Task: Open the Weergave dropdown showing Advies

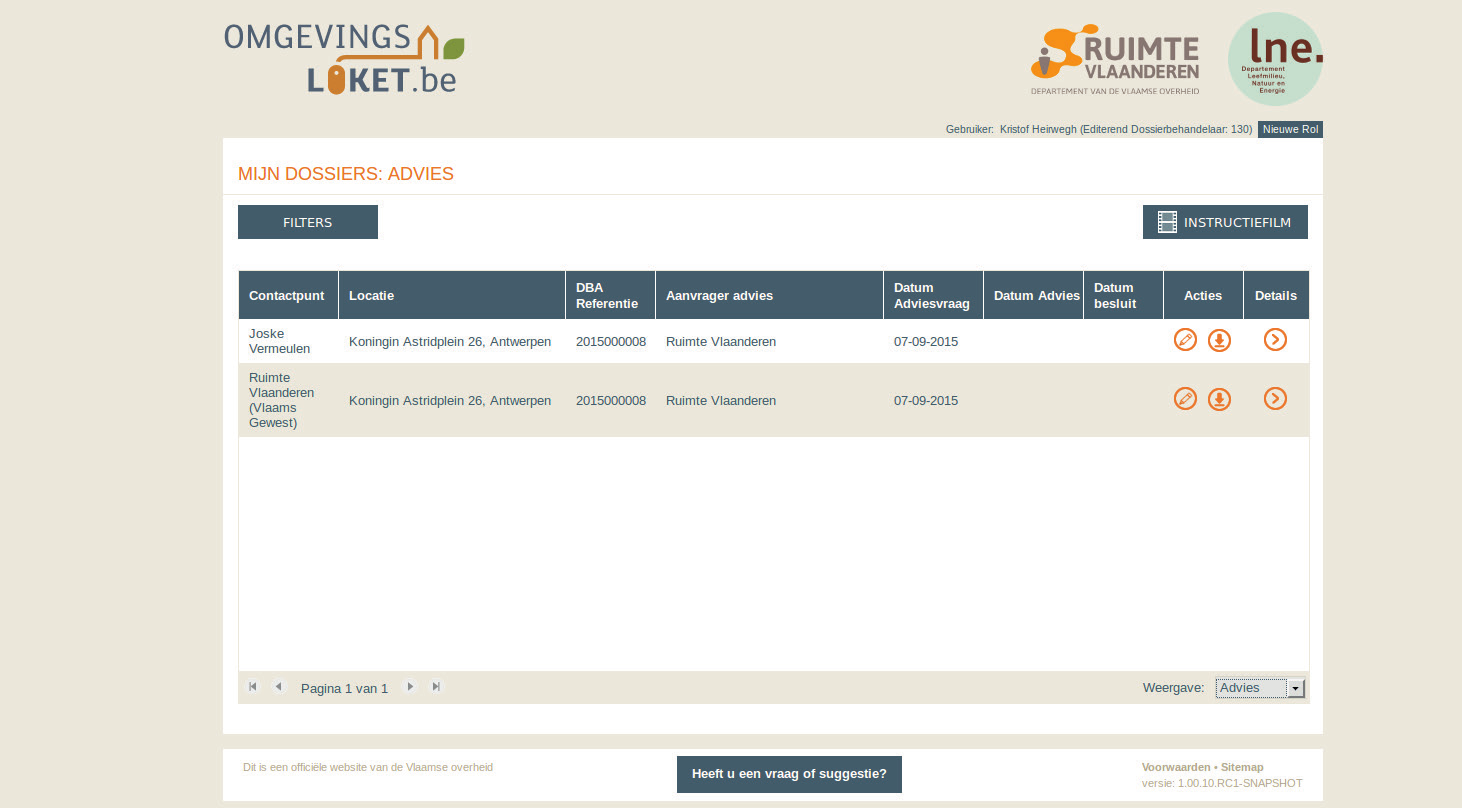Action: click(x=1261, y=688)
